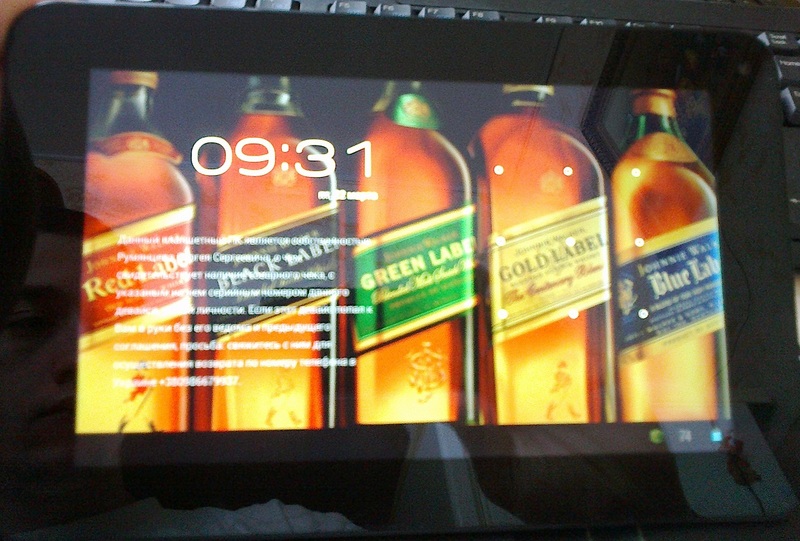Tap the blue status icon in bottom bar
Screen dimensions: 800x541
point(717,435)
